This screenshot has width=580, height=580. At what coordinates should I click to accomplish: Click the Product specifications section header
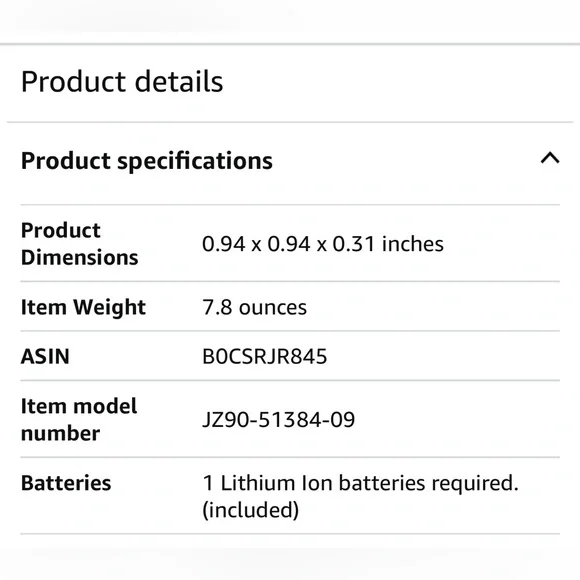pos(290,161)
